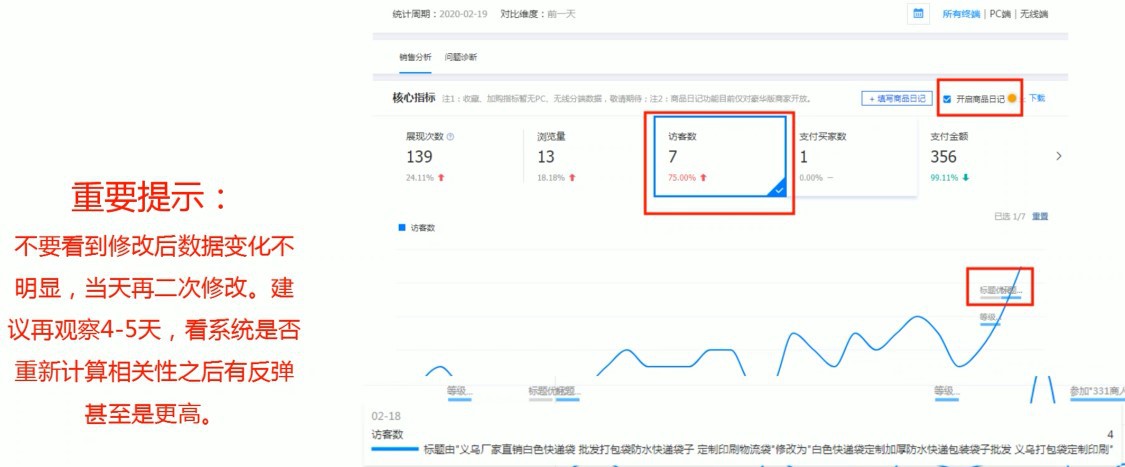Click the red up arrow under 展现次数
The width and height of the screenshot is (1125, 467).
click(x=440, y=178)
